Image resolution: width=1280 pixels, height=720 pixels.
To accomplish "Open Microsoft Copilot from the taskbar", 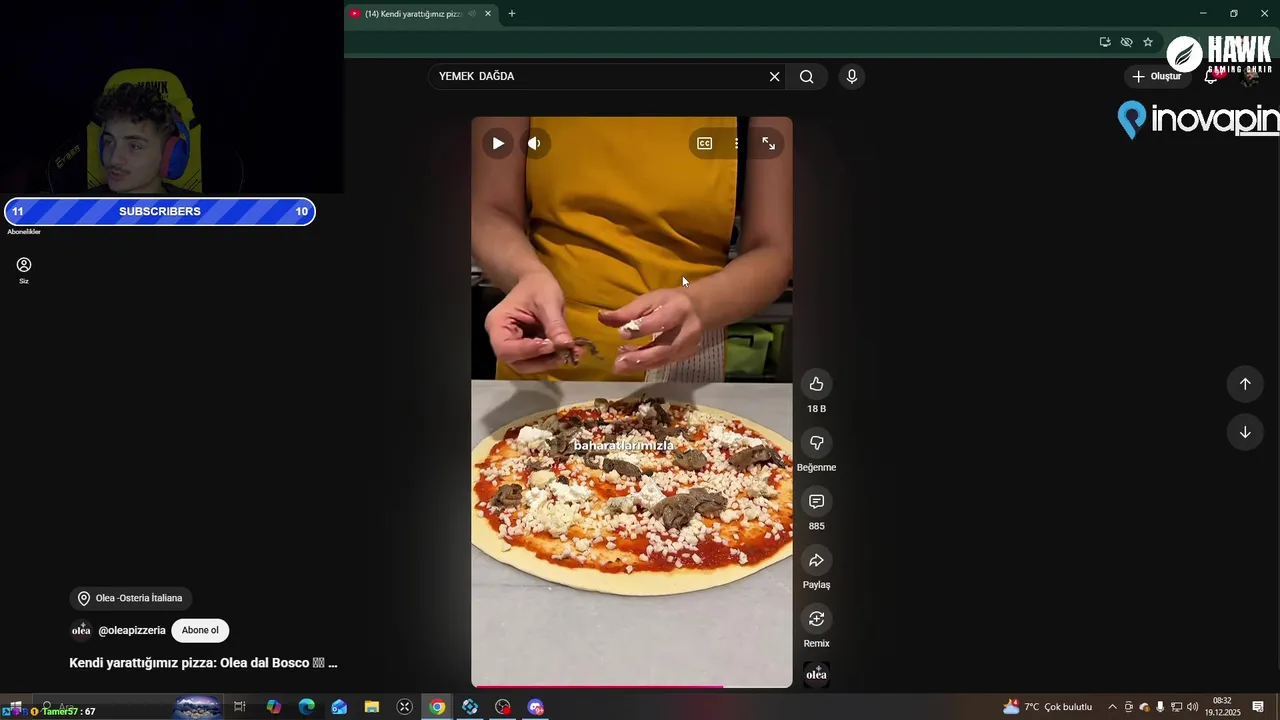I will tap(274, 707).
